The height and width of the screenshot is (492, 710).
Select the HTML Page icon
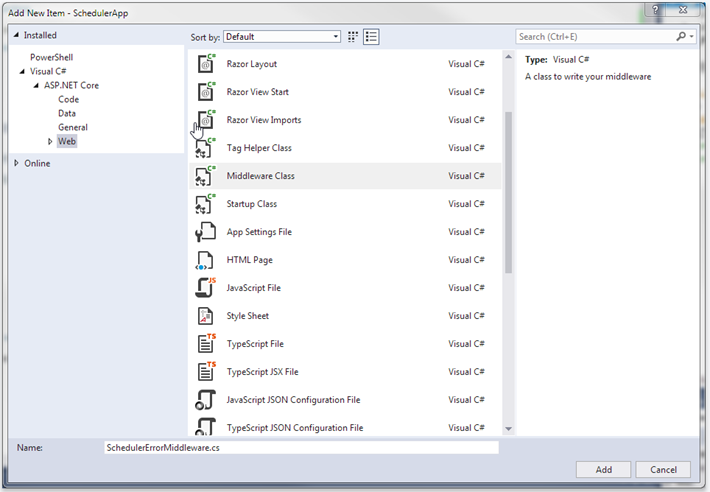point(206,260)
